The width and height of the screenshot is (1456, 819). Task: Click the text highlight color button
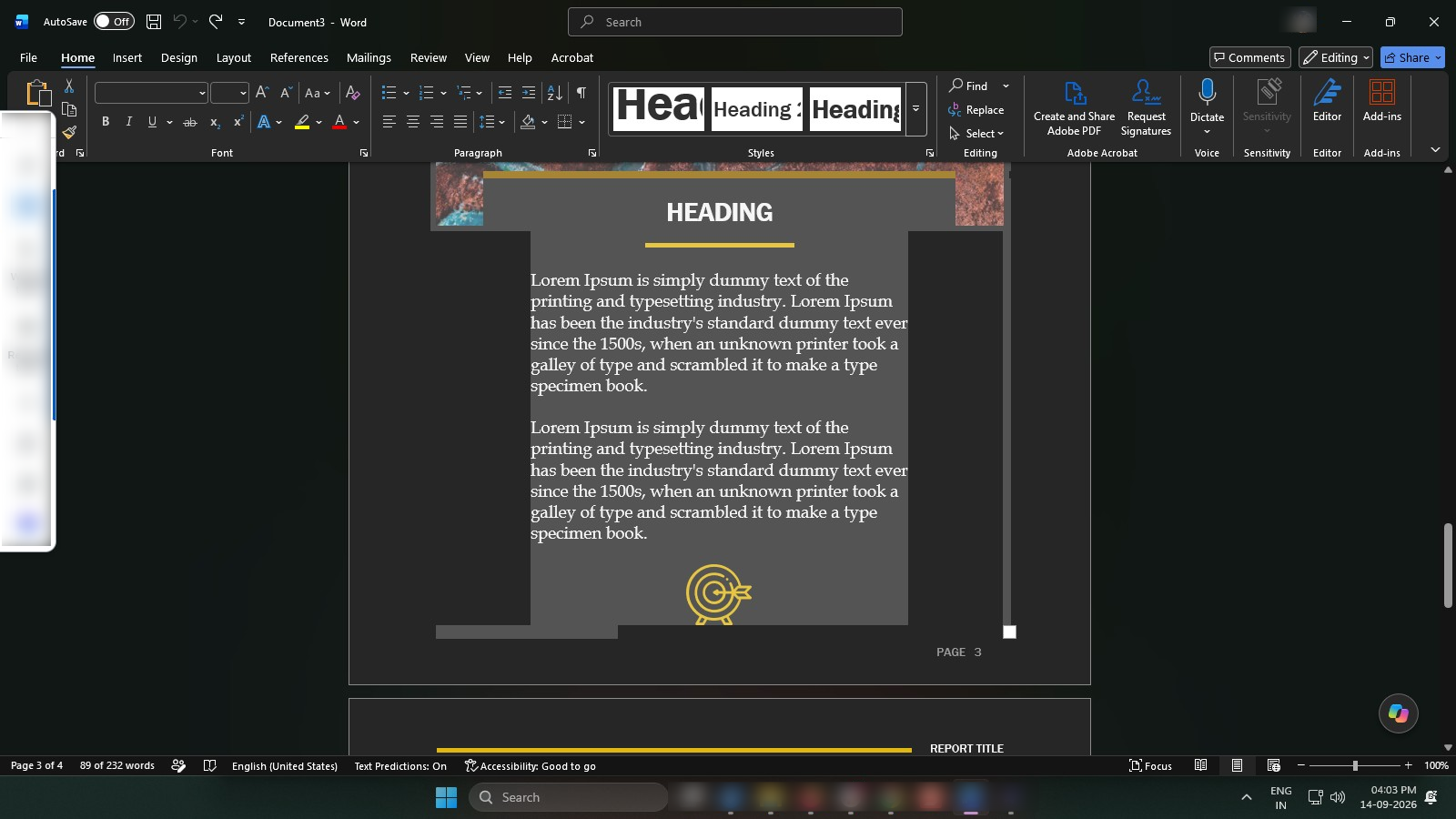[x=302, y=122]
